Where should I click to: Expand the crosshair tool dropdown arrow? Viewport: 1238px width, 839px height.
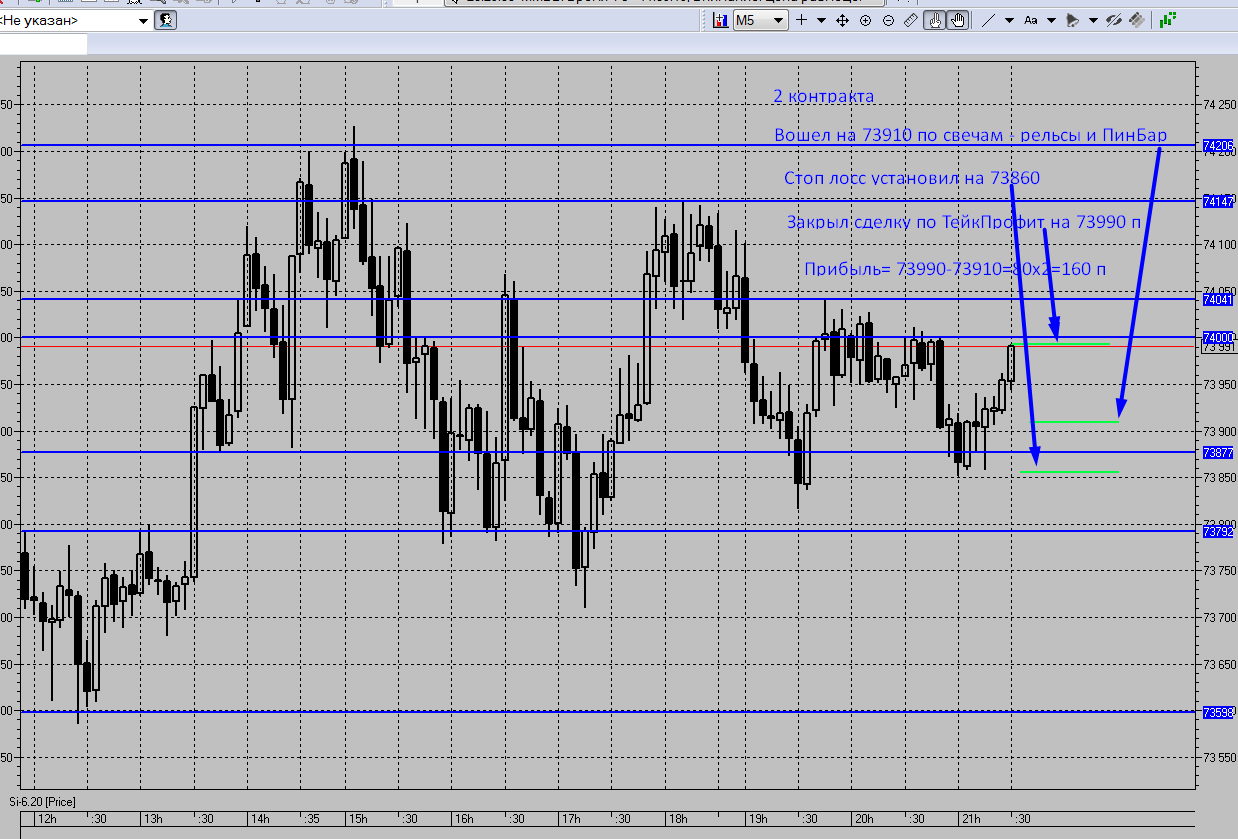tap(822, 20)
